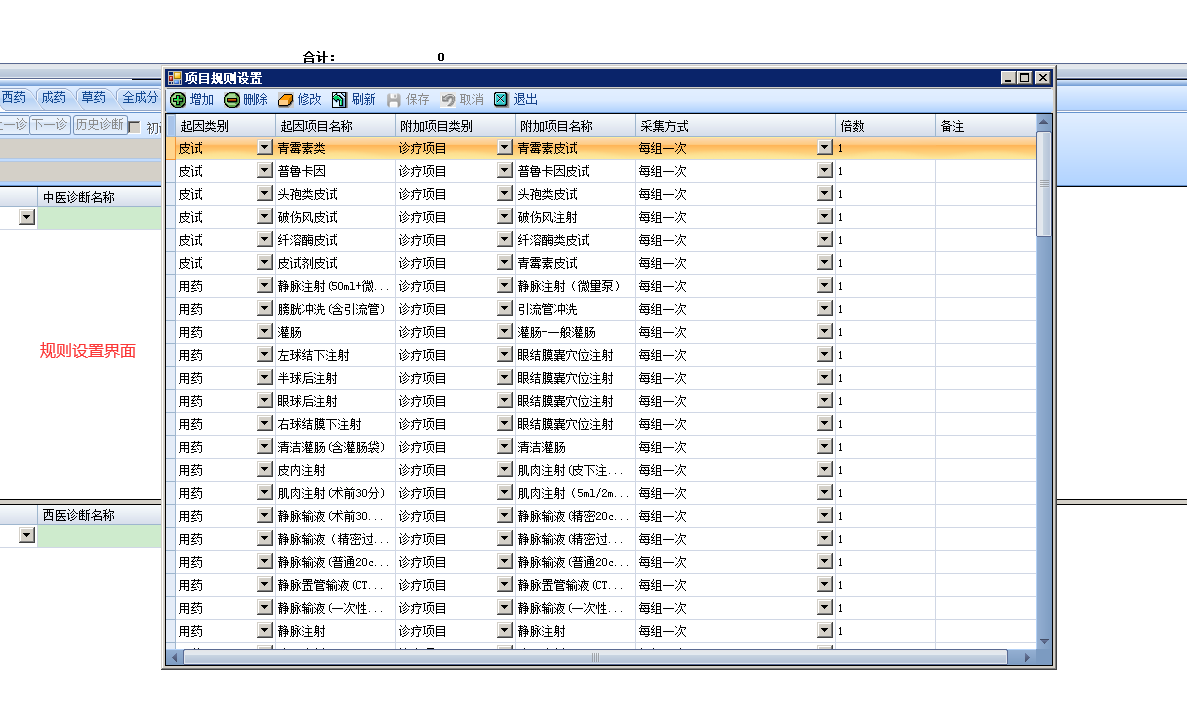The width and height of the screenshot is (1187, 707).
Task: Select the 青霉素类 cell
Action: (x=335, y=148)
